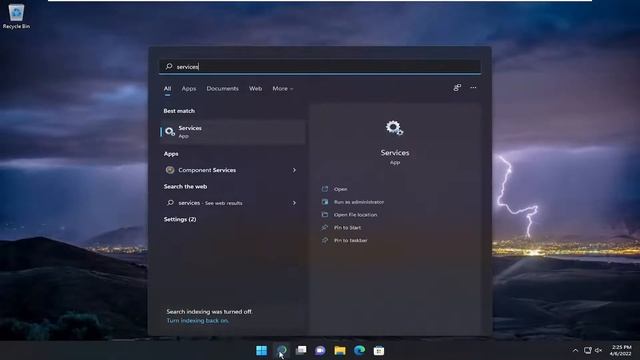Click the taskbar Search icon
Image resolution: width=640 pixels, height=360 pixels.
pyautogui.click(x=281, y=351)
